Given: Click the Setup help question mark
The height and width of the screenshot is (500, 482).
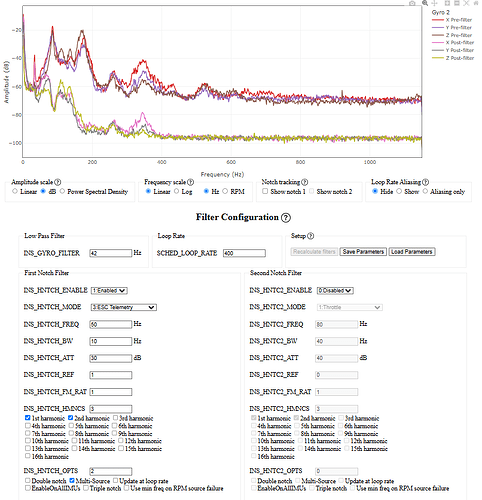Looking at the screenshot, I should (x=311, y=236).
